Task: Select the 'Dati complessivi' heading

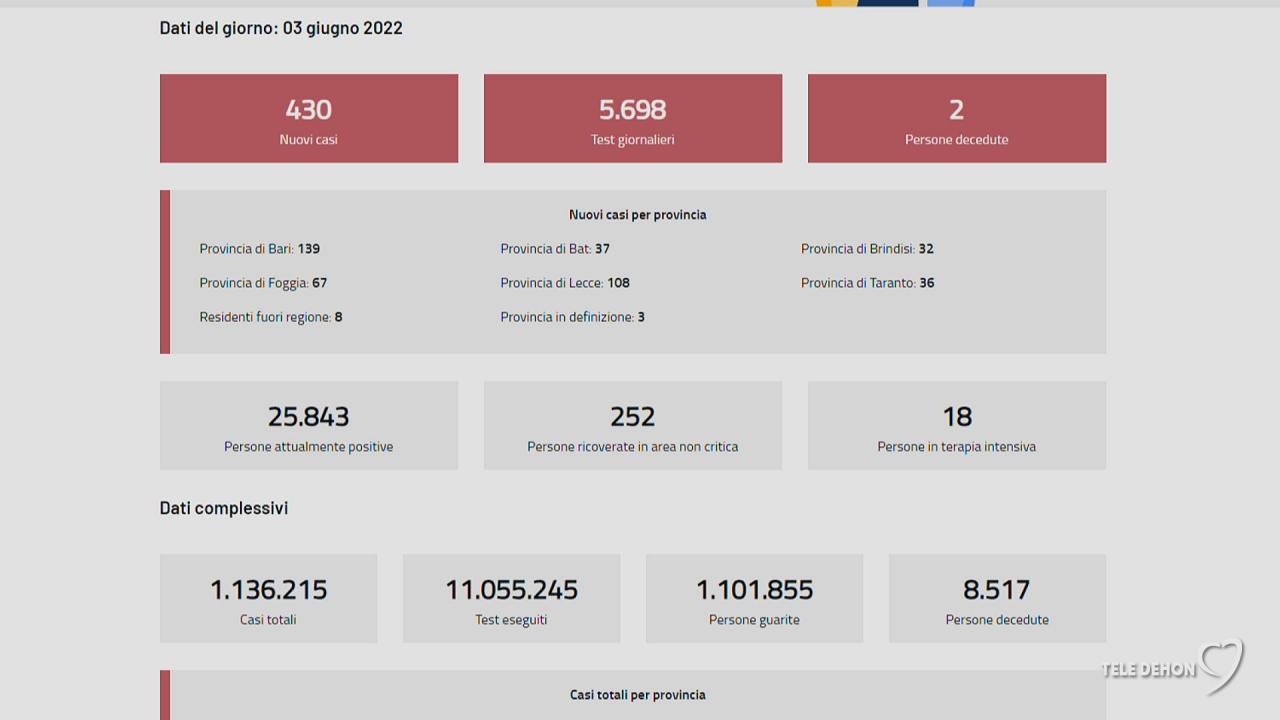Action: 224,508
